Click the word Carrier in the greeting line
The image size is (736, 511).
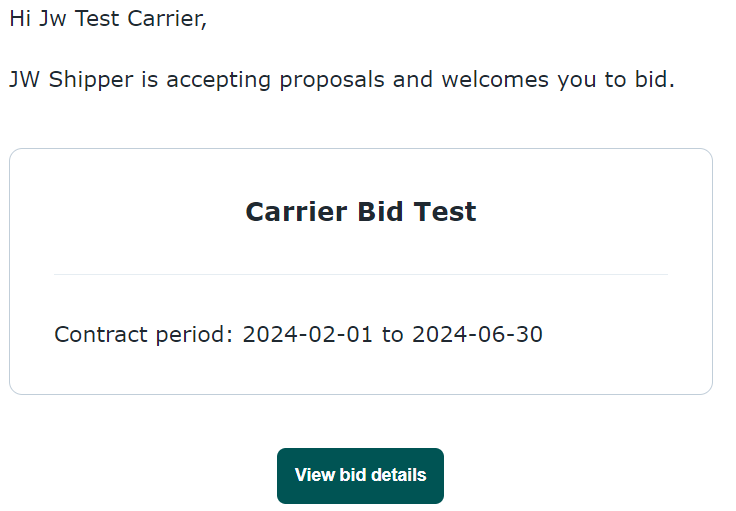tap(167, 19)
